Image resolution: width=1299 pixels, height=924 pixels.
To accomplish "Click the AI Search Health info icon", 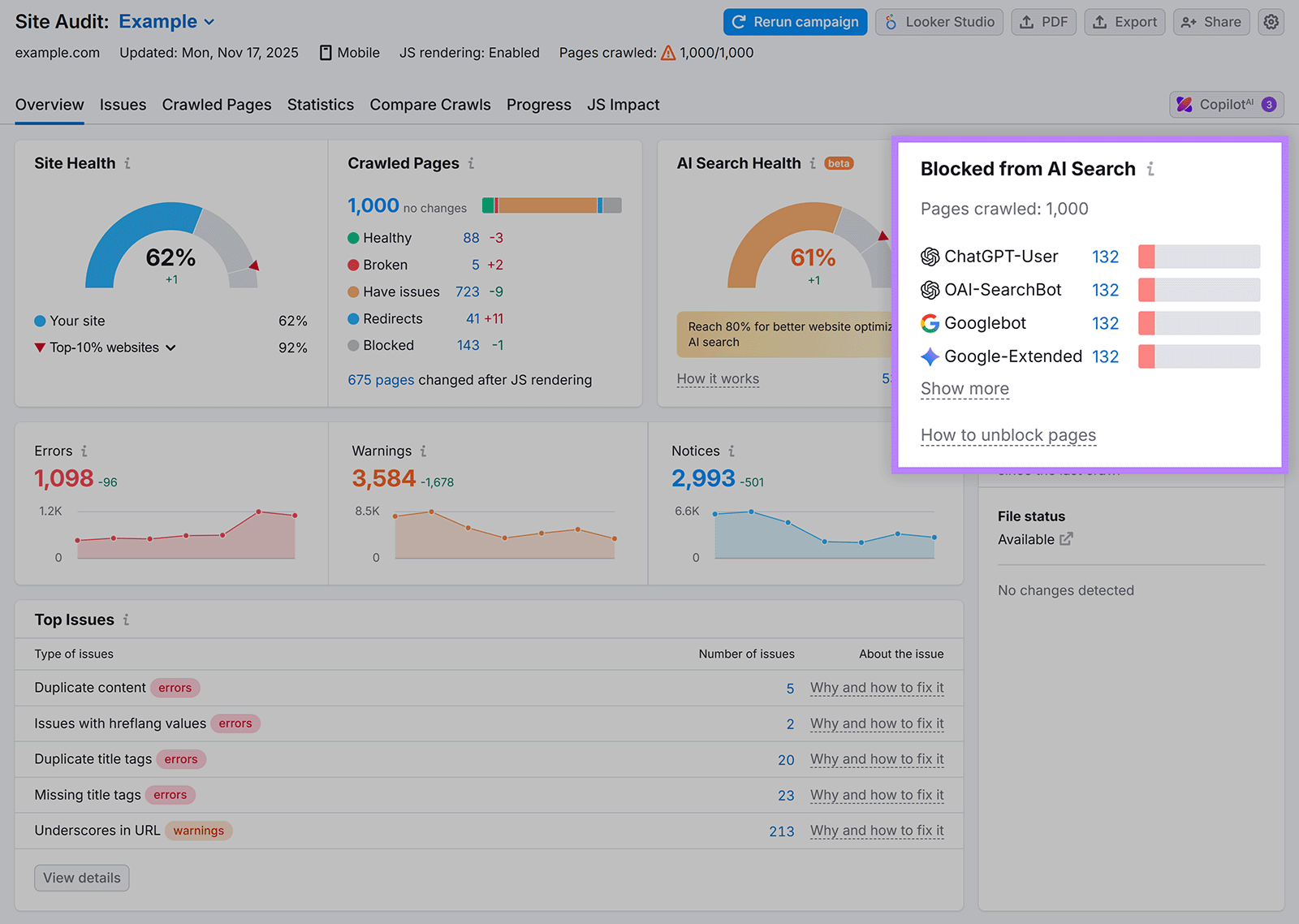I will [x=813, y=163].
